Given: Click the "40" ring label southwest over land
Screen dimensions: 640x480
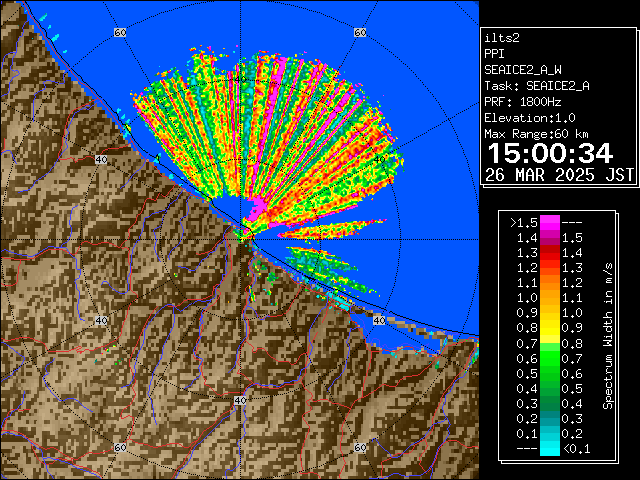Looking at the screenshot, I should point(101,320).
